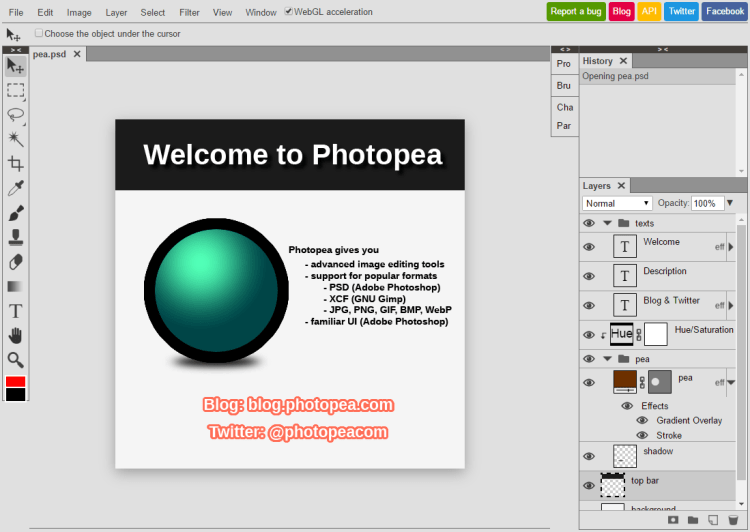Hide the texts folder
750x532 pixels.
tap(589, 223)
